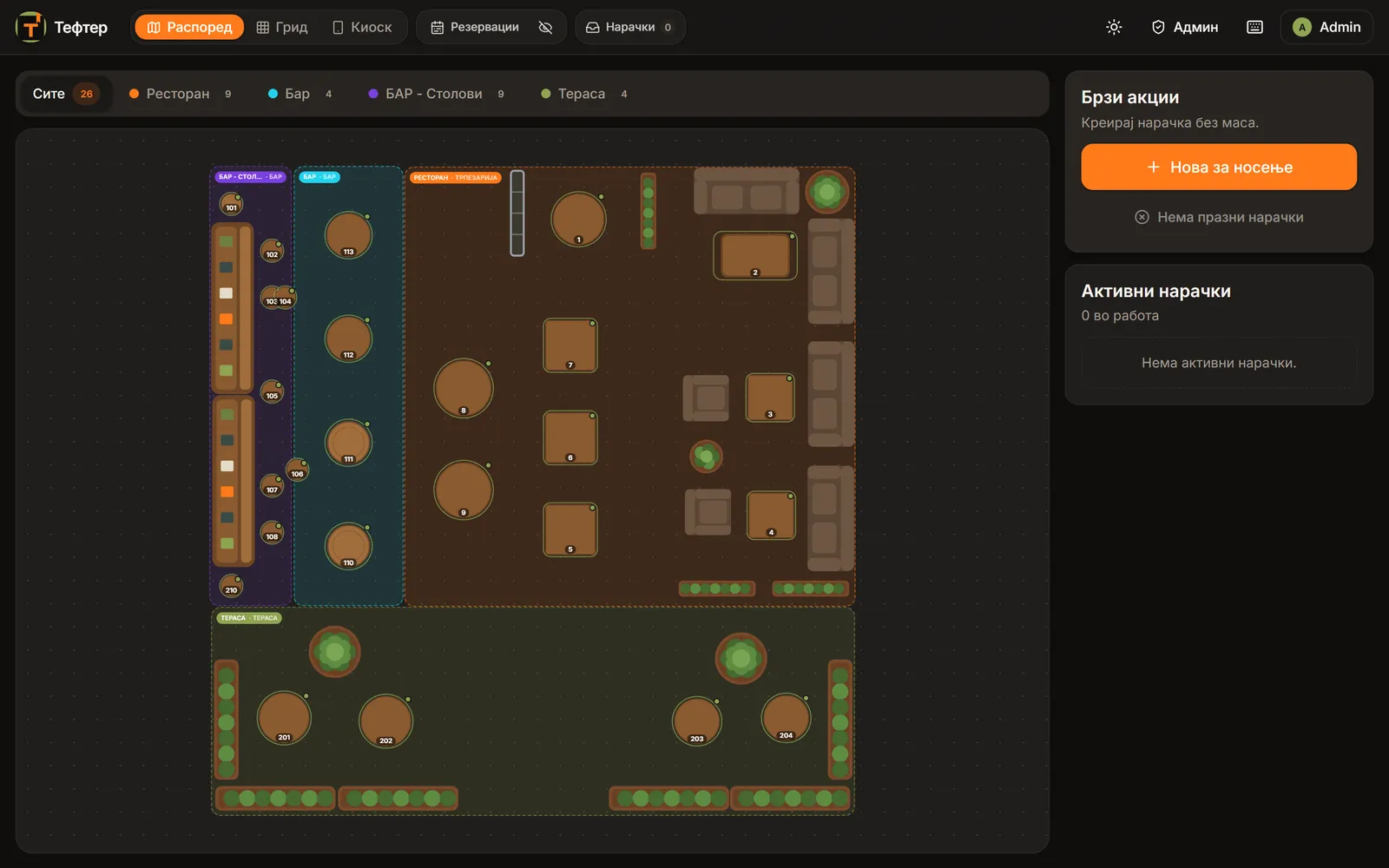Click the Тефтер logo icon

coord(31,27)
